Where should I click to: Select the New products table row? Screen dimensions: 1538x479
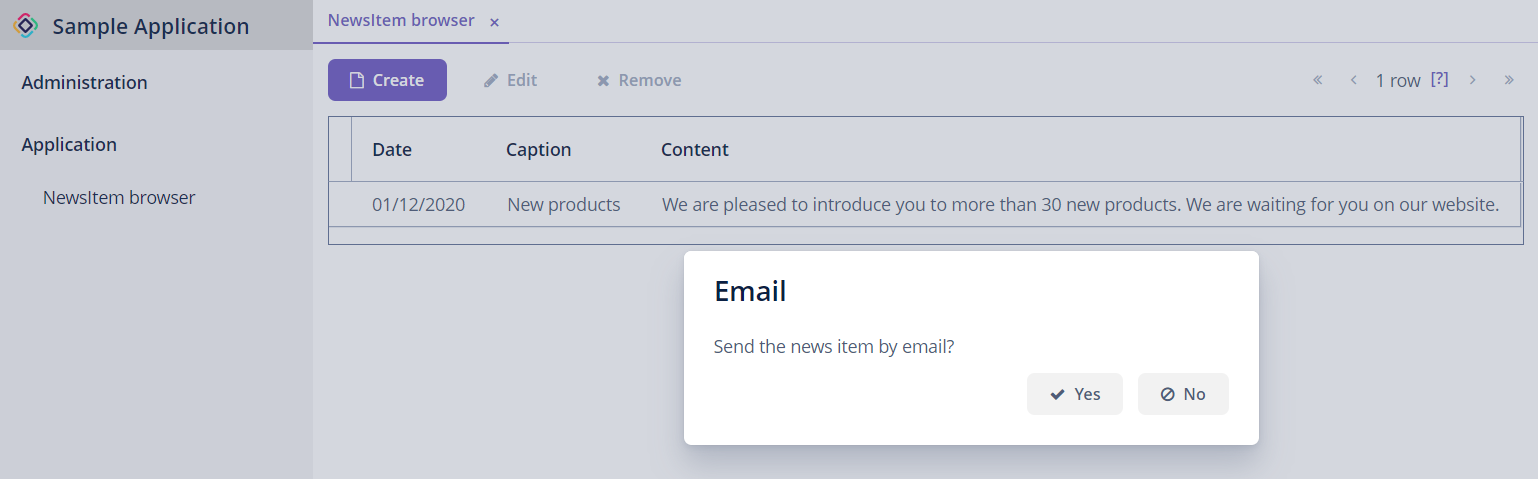[x=563, y=205]
